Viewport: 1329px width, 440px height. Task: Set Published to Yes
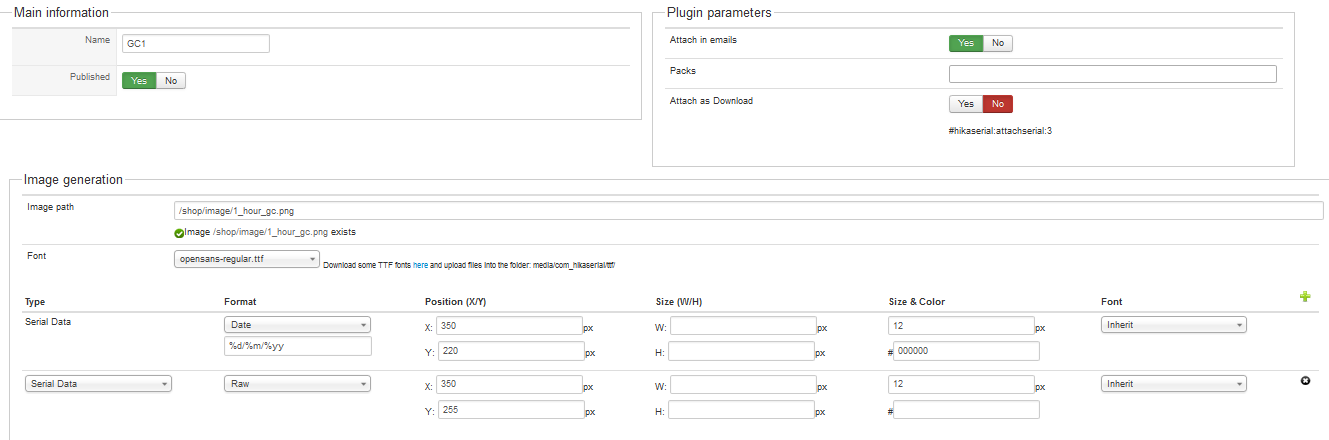point(139,81)
